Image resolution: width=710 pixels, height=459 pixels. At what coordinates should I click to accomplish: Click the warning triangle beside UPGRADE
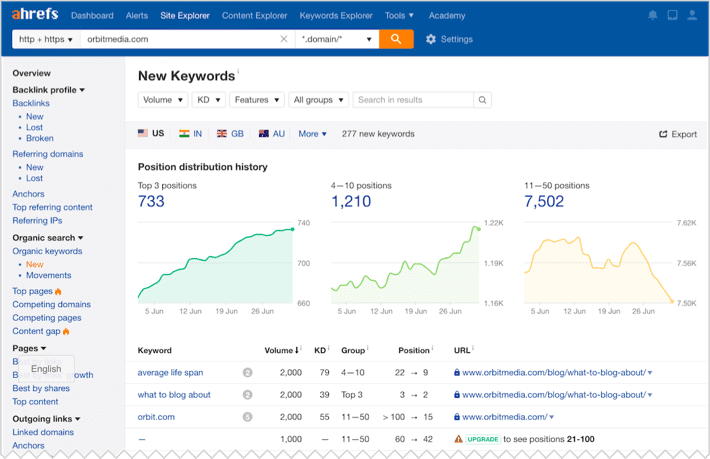(458, 439)
